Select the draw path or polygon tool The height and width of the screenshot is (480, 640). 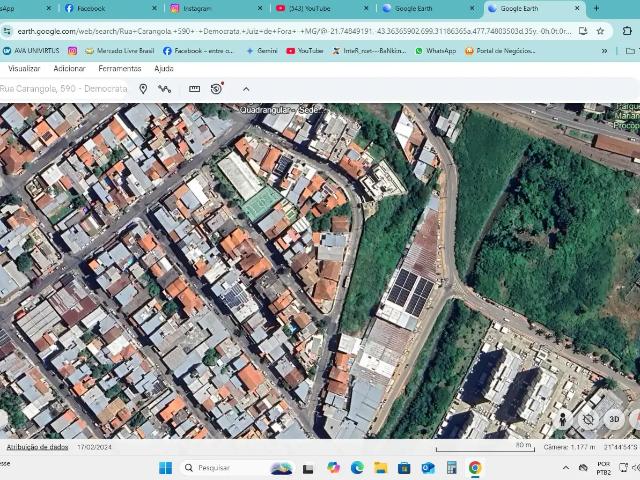164,89
